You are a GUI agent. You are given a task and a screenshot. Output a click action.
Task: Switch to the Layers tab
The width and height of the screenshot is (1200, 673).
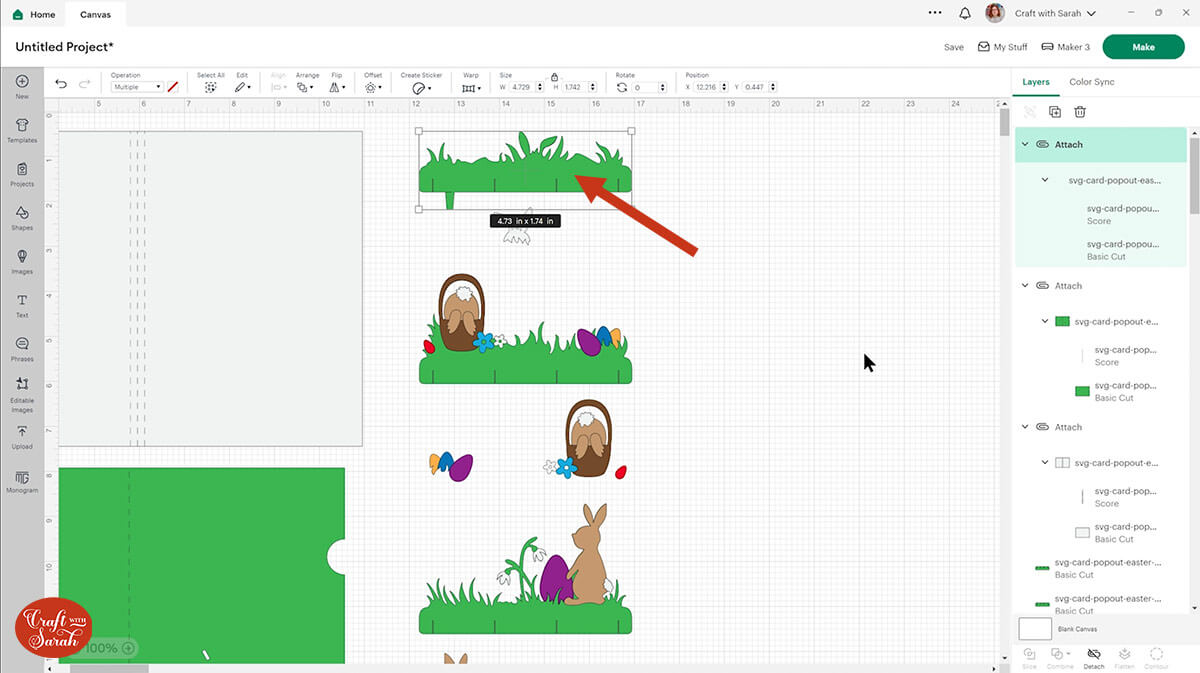(1036, 82)
